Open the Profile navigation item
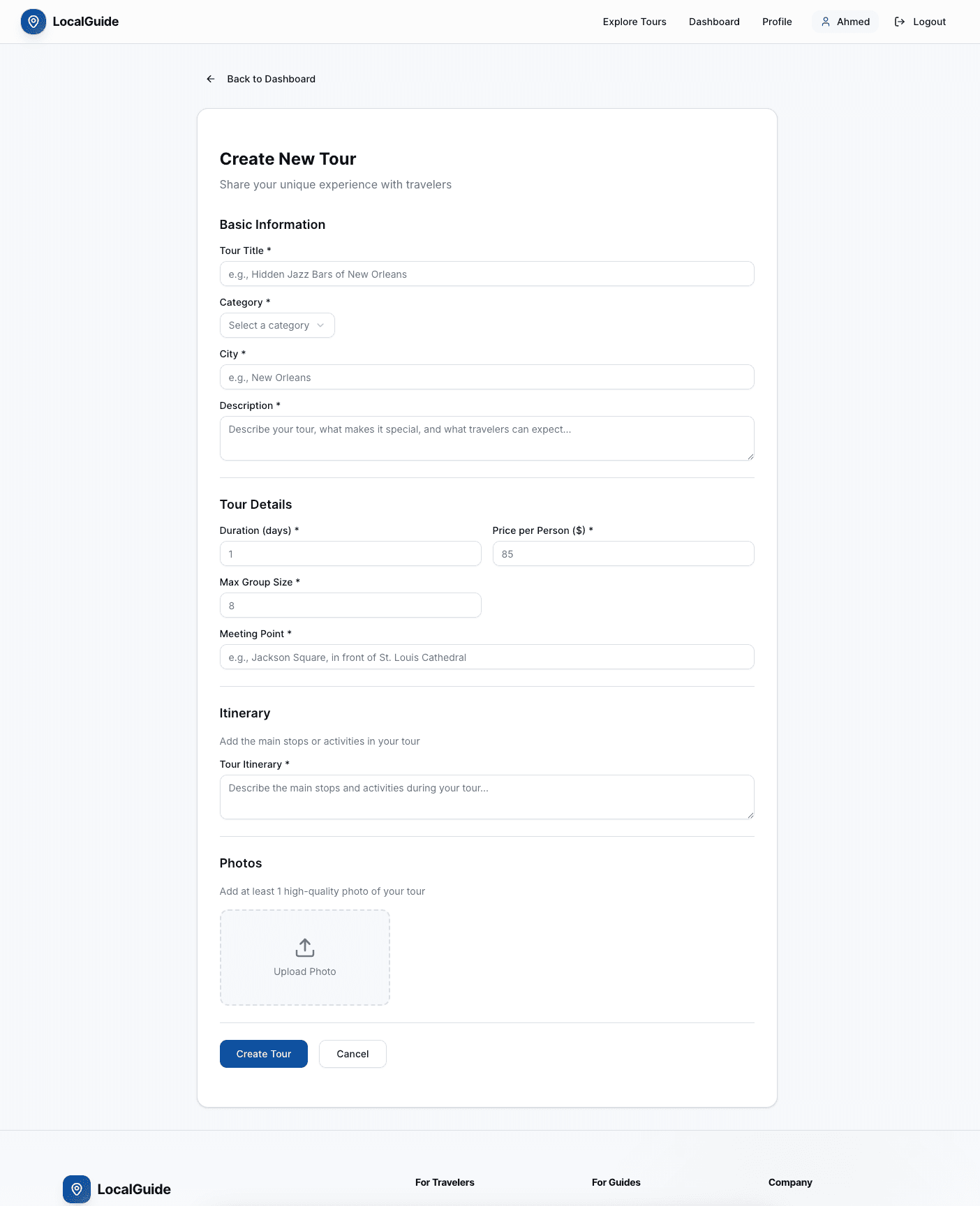Image resolution: width=980 pixels, height=1206 pixels. click(x=776, y=22)
